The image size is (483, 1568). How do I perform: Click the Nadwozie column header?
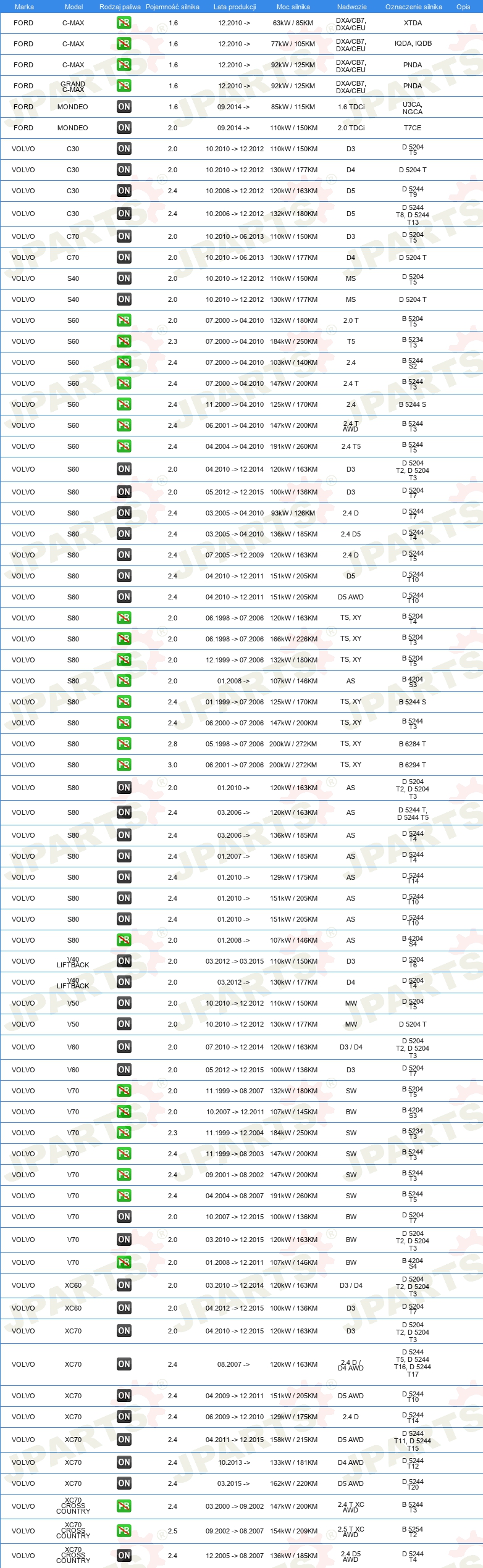pyautogui.click(x=352, y=7)
